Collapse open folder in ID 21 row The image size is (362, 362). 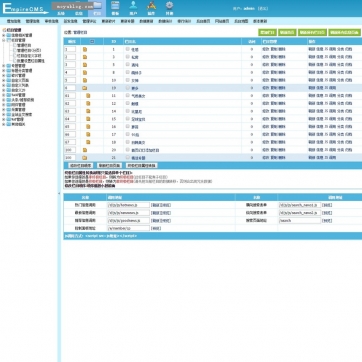click(85, 158)
